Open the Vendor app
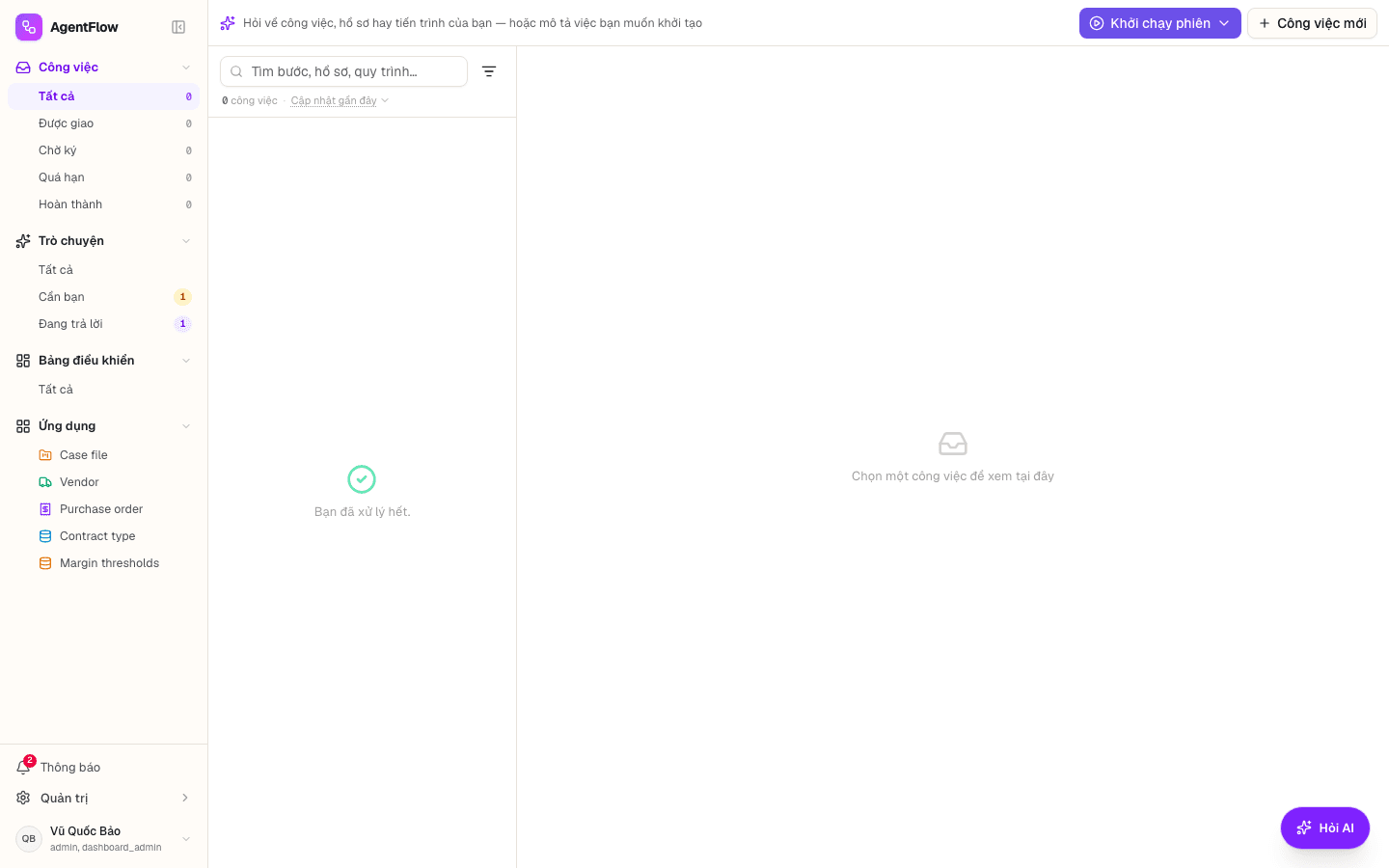1389x868 pixels. (103, 482)
